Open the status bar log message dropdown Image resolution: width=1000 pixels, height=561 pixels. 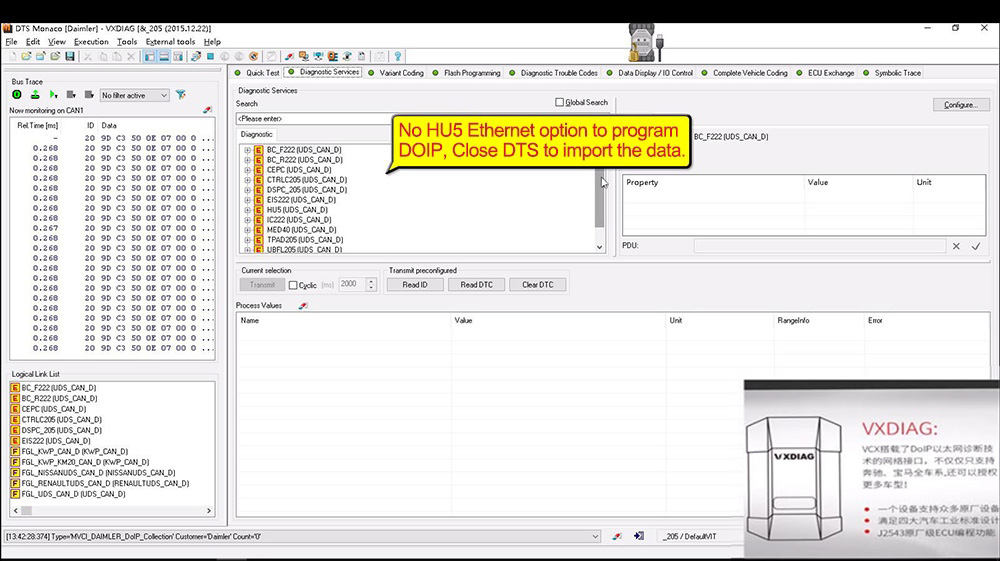click(x=595, y=537)
